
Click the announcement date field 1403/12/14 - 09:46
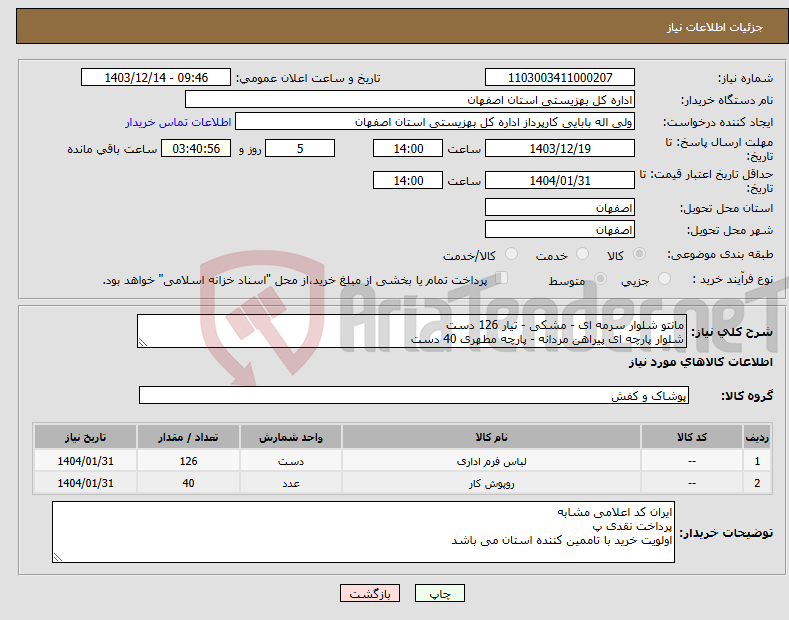click(156, 78)
